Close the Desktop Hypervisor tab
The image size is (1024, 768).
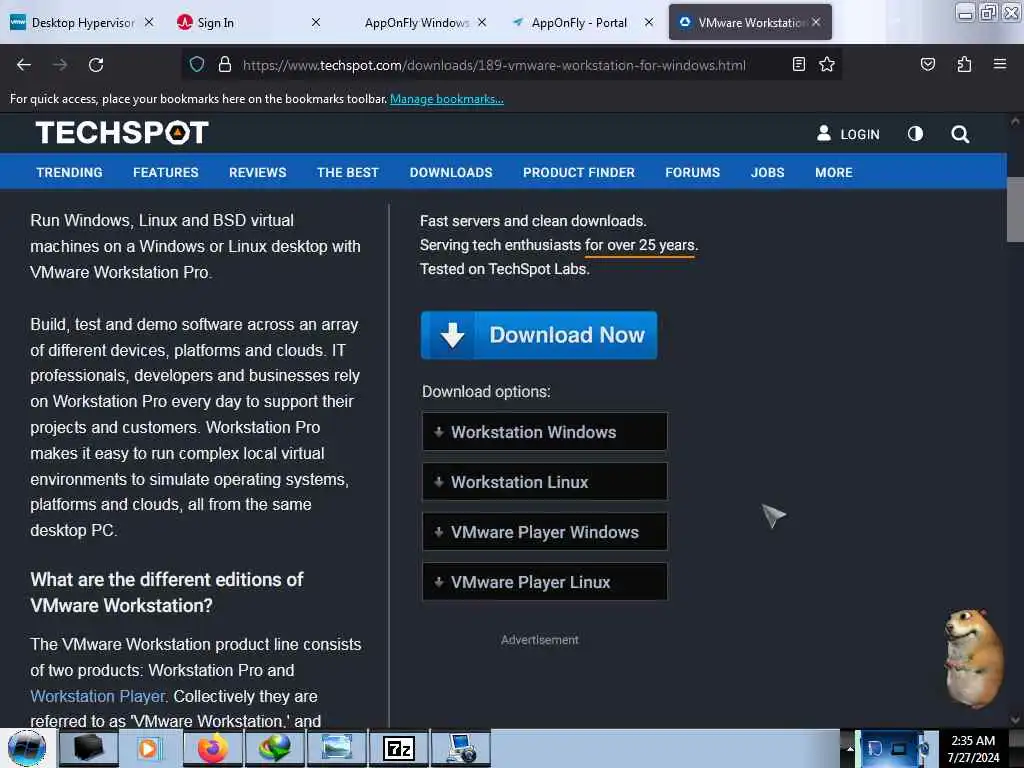click(149, 22)
